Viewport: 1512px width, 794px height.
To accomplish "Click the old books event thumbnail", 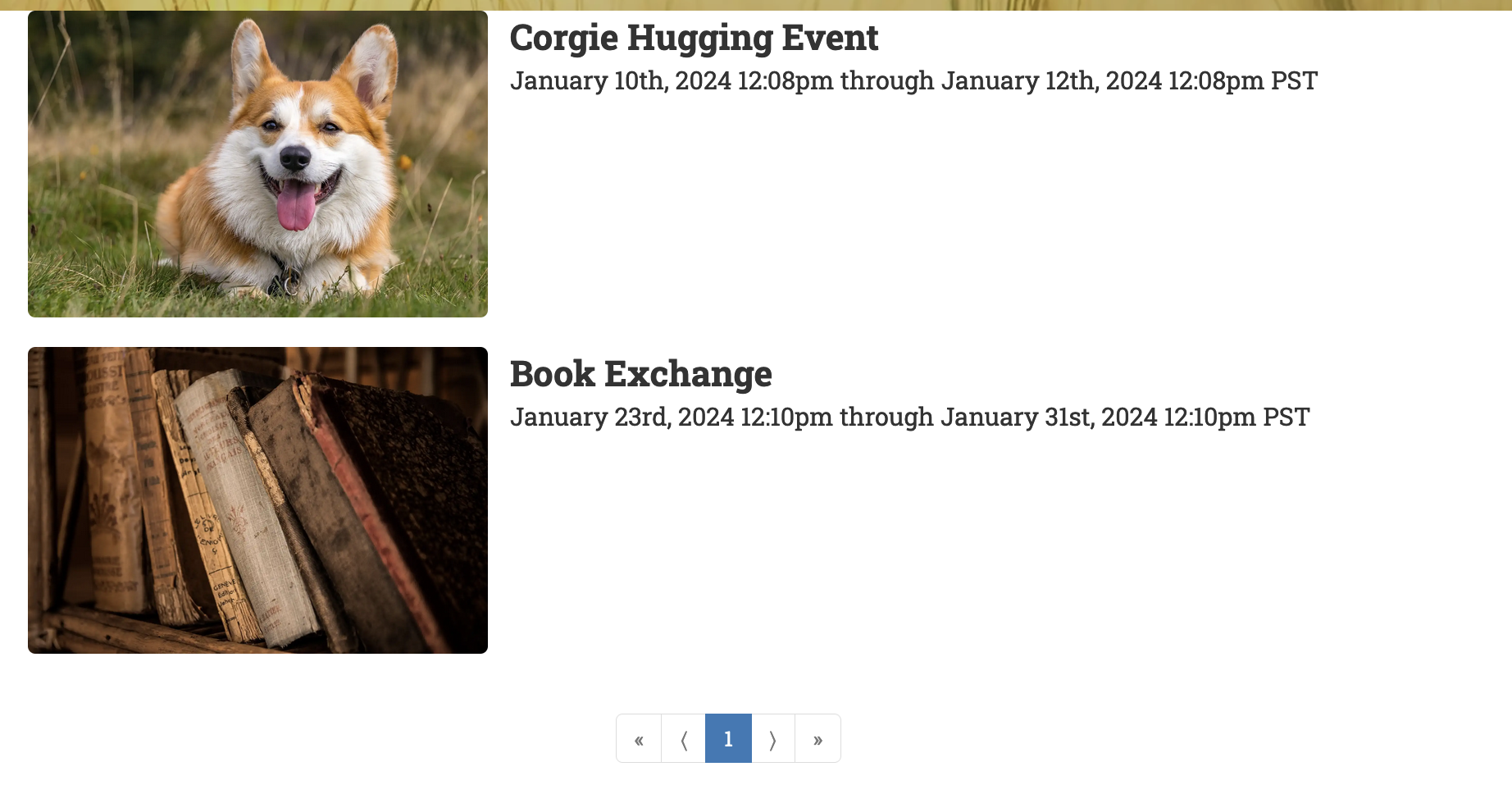I will (257, 500).
